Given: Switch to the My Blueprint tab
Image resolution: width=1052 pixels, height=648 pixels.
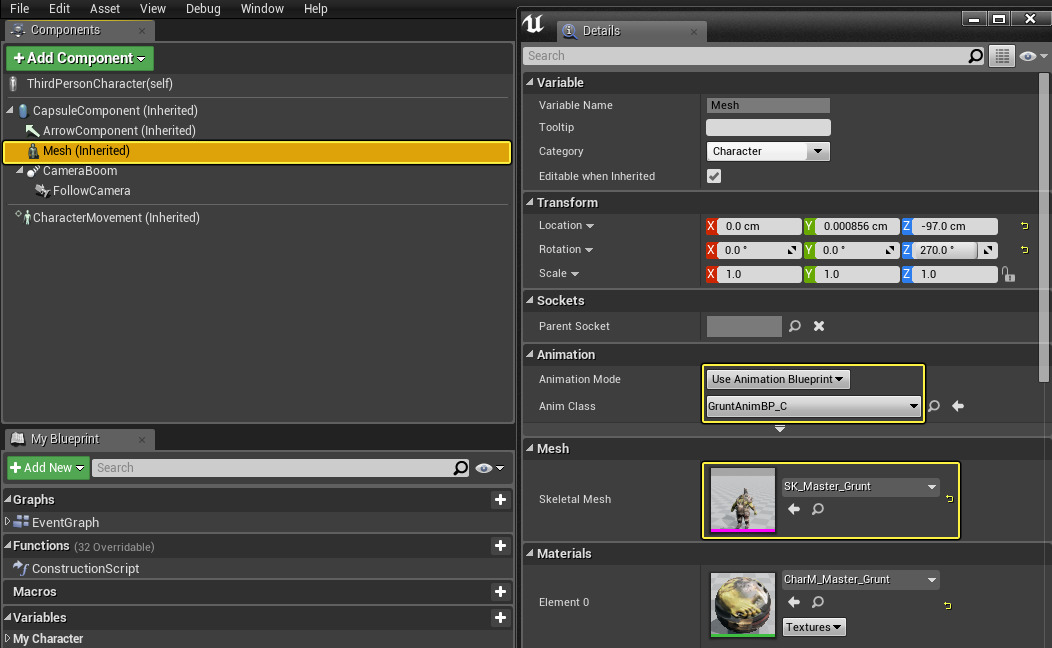Looking at the screenshot, I should pyautogui.click(x=65, y=439).
